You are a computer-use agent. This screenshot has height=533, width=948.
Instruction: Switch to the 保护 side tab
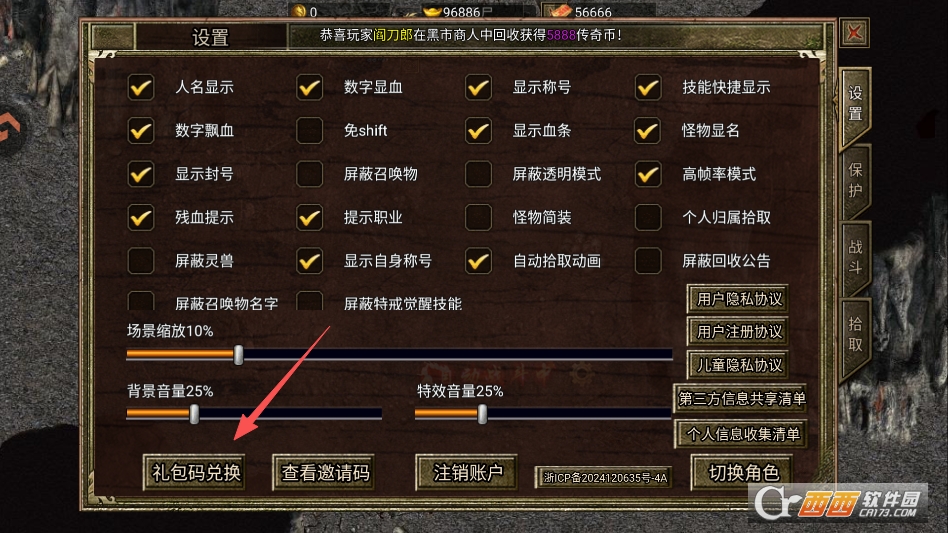click(855, 180)
